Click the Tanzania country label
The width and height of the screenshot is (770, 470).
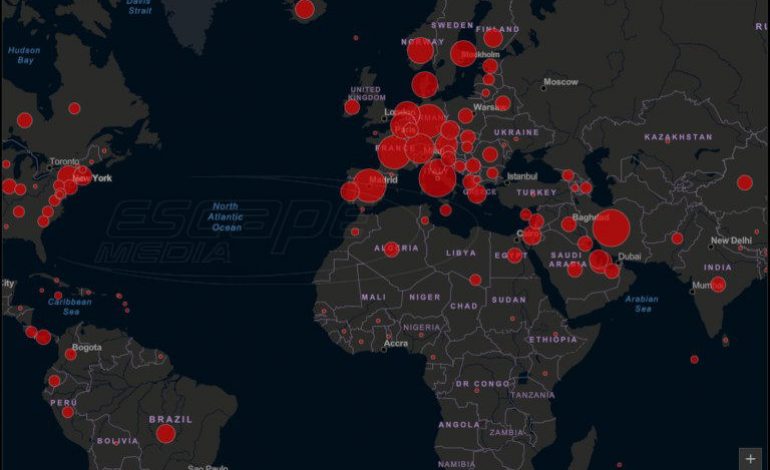point(532,395)
